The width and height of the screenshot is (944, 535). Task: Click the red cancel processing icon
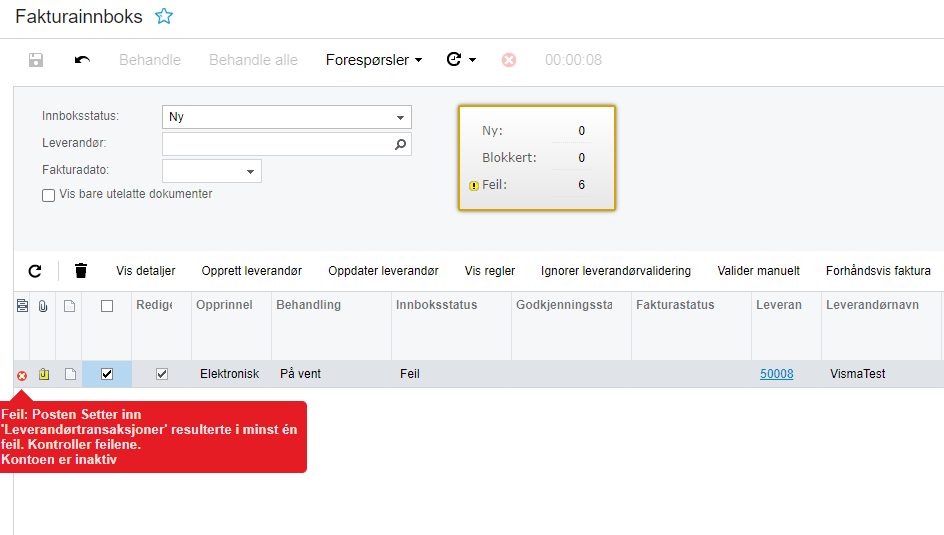tap(509, 60)
